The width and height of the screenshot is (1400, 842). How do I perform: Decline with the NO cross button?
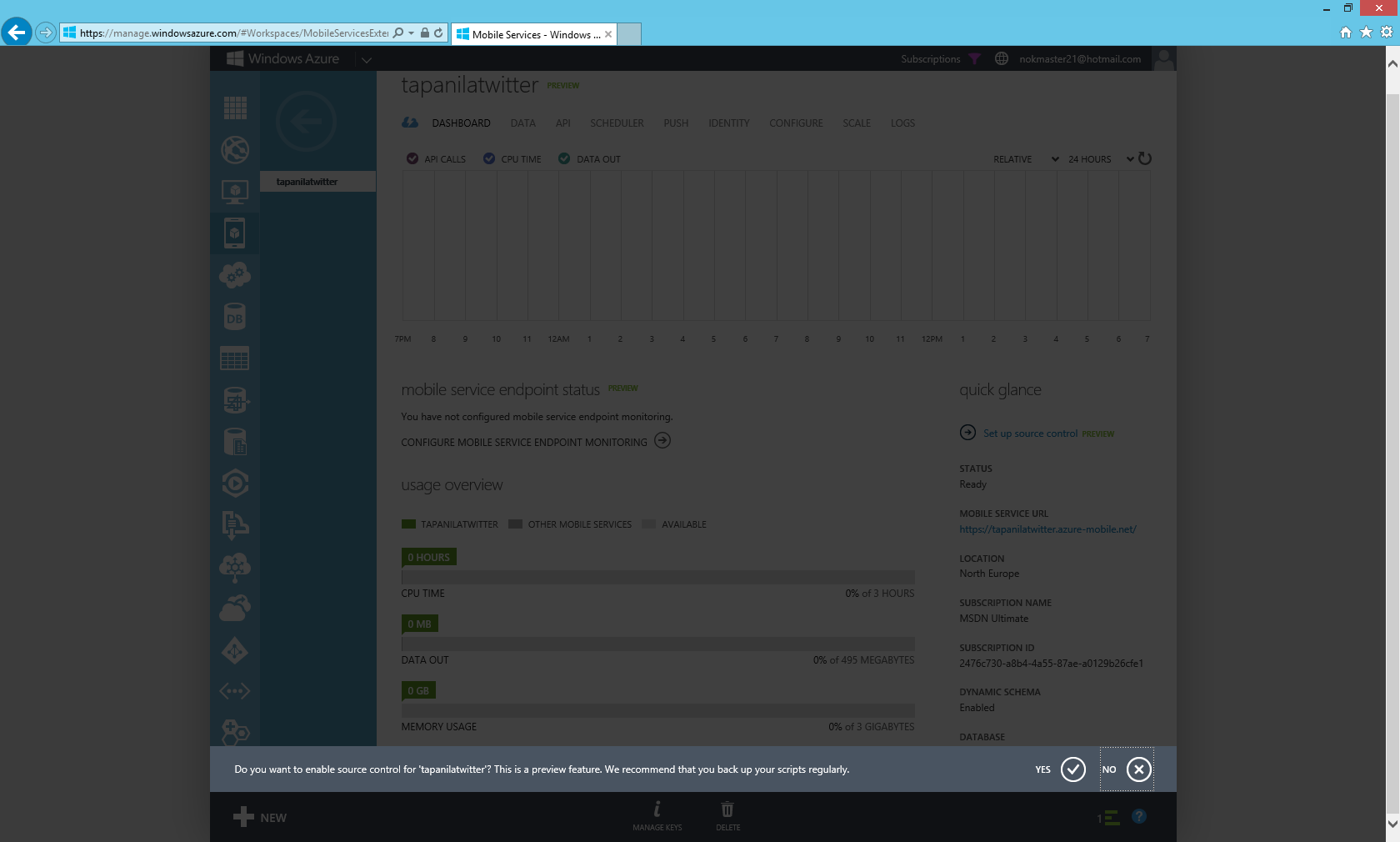tap(1139, 769)
